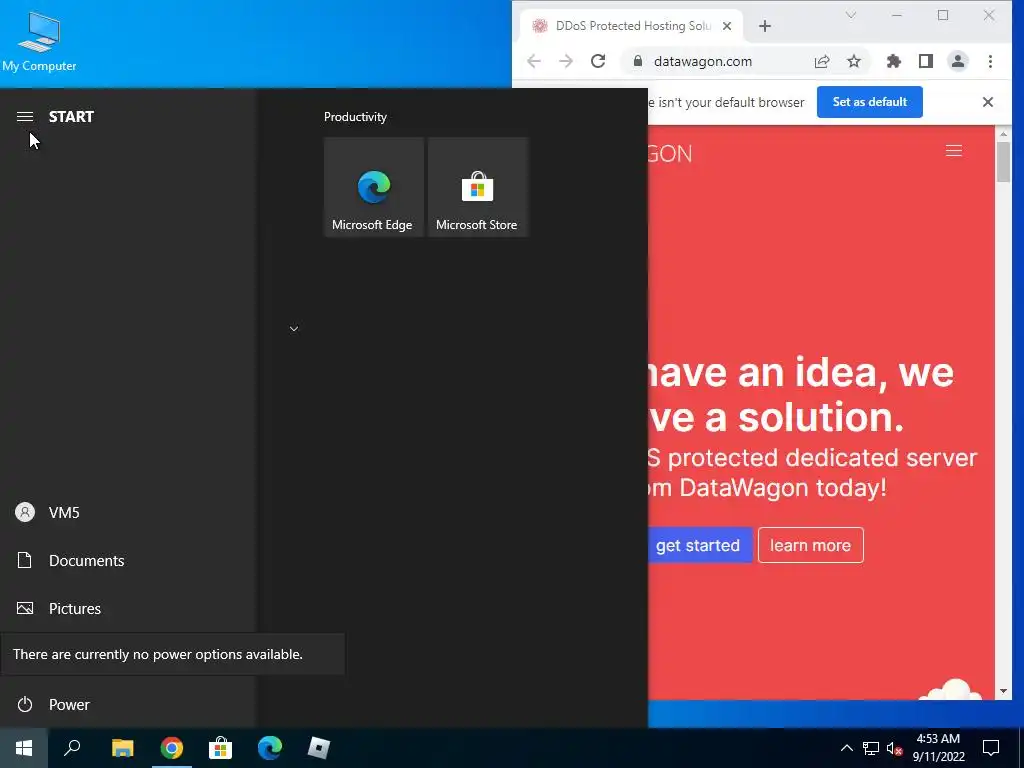Image resolution: width=1024 pixels, height=768 pixels.
Task: View site info lock icon
Action: [637, 61]
